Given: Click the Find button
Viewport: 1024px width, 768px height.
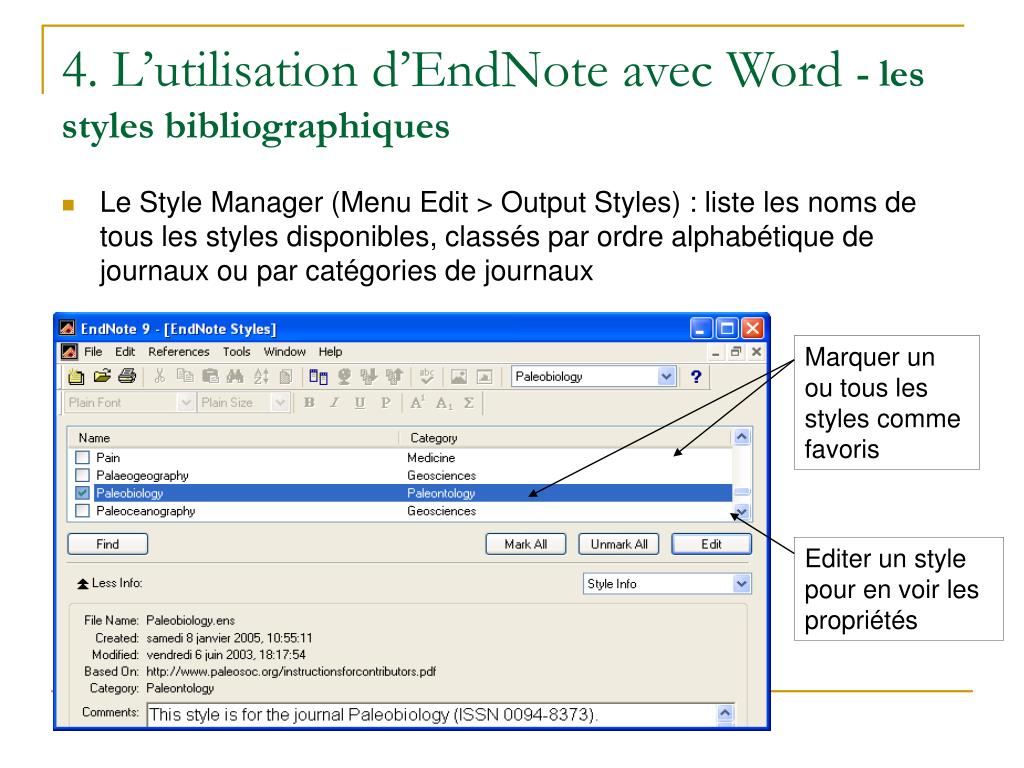Looking at the screenshot, I should click(108, 544).
